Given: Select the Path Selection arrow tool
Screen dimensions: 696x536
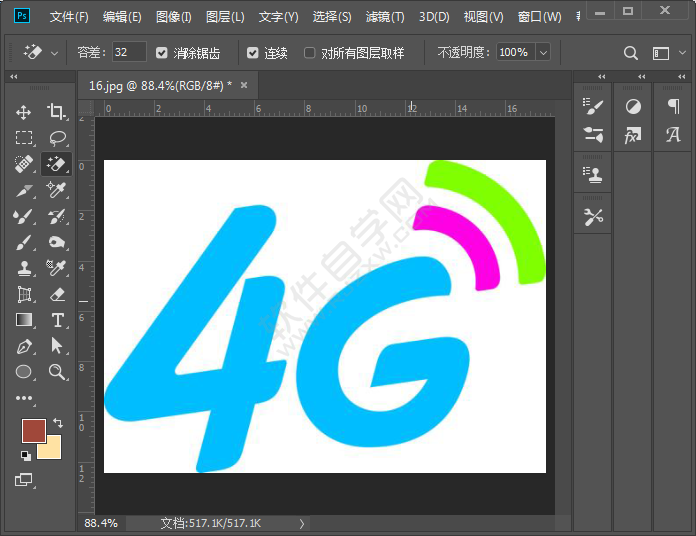Looking at the screenshot, I should click(56, 346).
